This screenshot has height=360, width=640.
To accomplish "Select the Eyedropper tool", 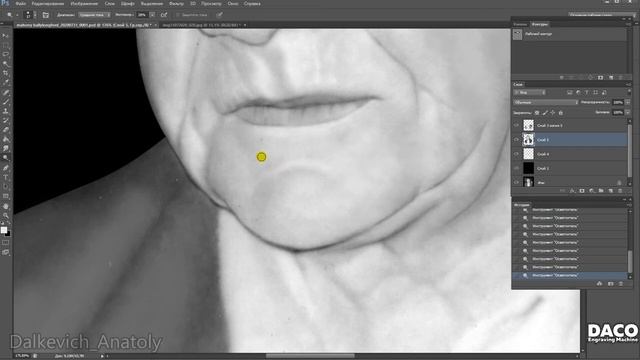I will coord(6,82).
